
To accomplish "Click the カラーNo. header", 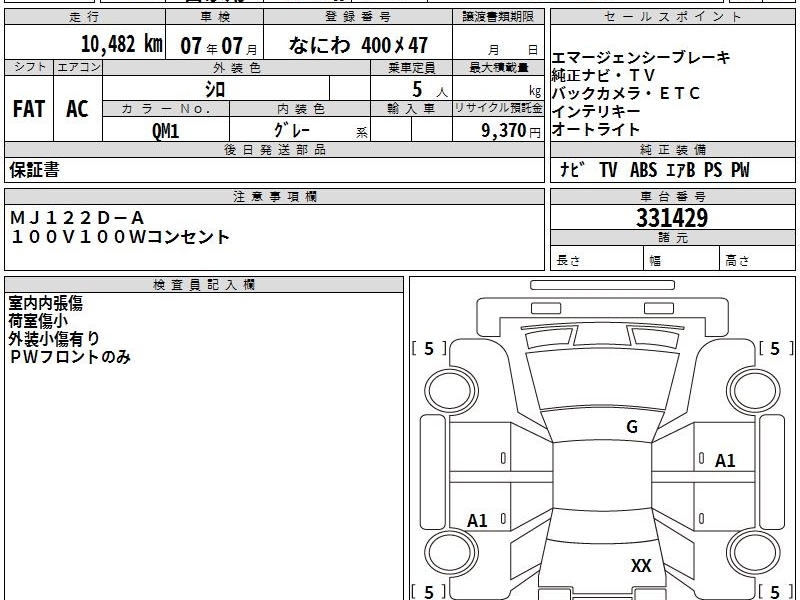I will [166, 109].
